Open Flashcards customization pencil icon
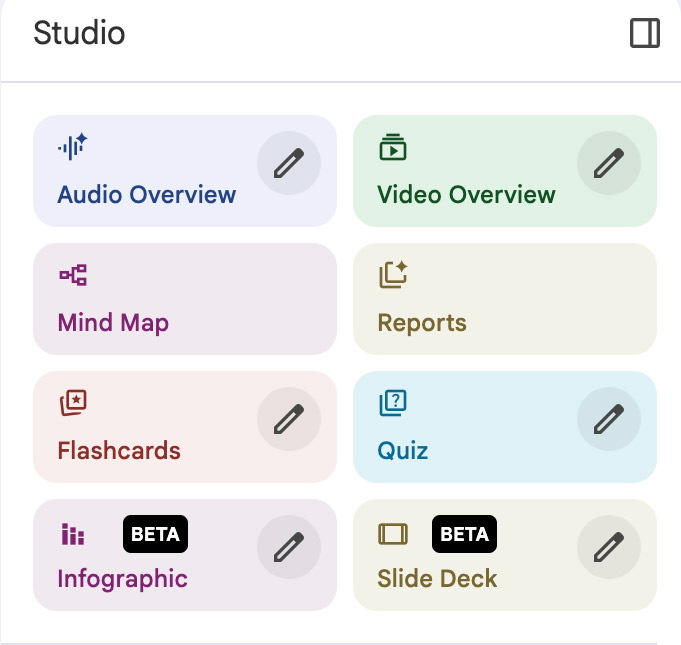681x645 pixels. [289, 419]
